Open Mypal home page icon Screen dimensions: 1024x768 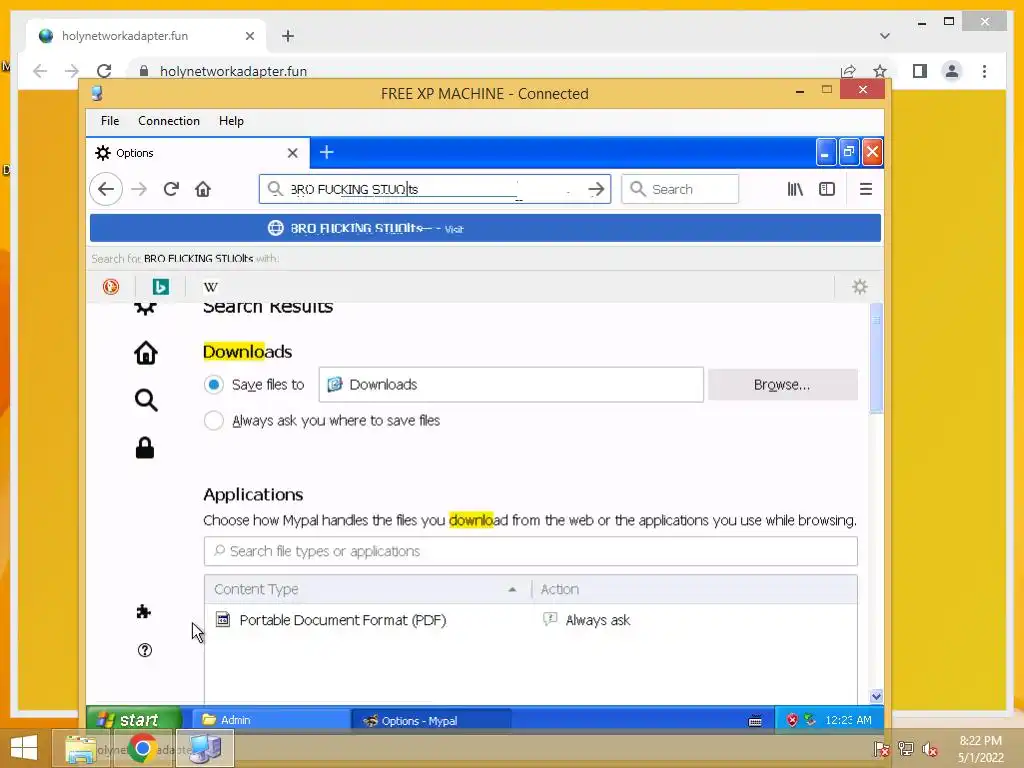coord(203,189)
